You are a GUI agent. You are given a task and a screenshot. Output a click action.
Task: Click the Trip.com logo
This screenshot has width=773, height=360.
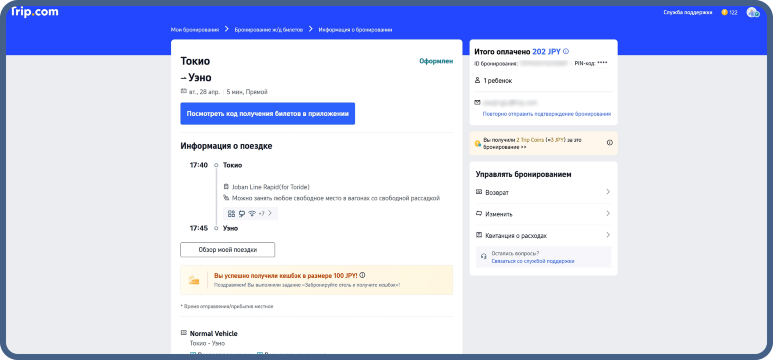pyautogui.click(x=35, y=12)
